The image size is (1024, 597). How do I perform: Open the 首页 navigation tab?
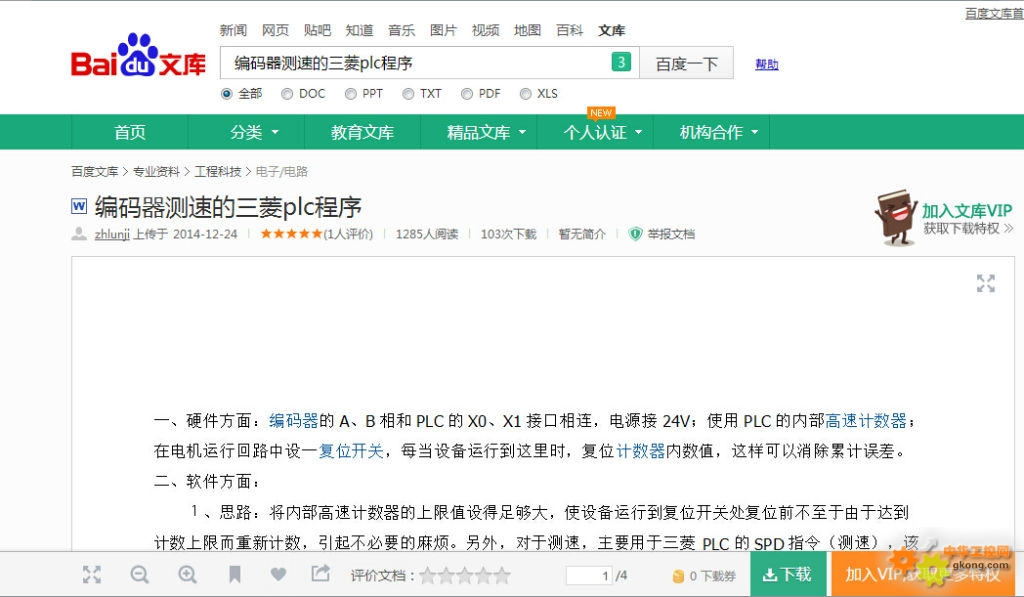click(130, 132)
